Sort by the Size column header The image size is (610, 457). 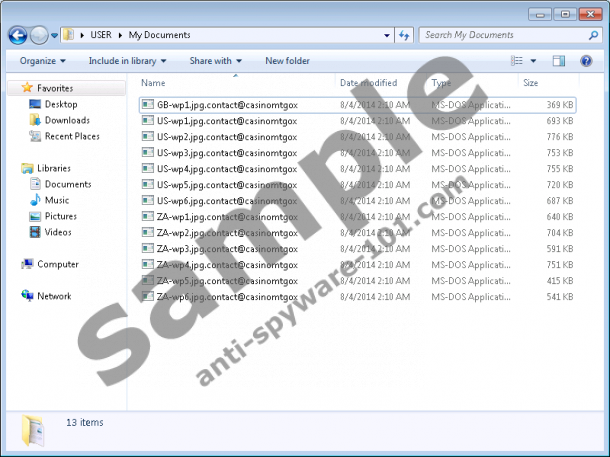point(530,83)
